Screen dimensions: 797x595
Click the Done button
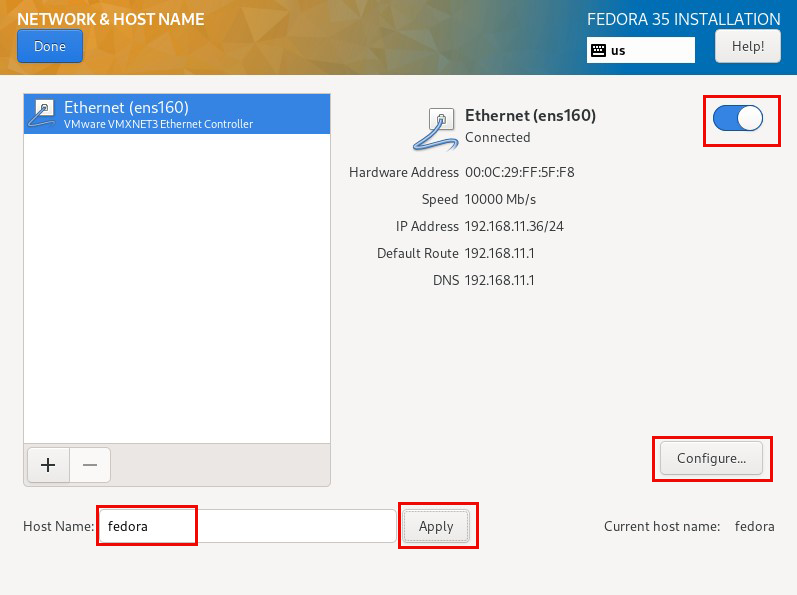[50, 46]
